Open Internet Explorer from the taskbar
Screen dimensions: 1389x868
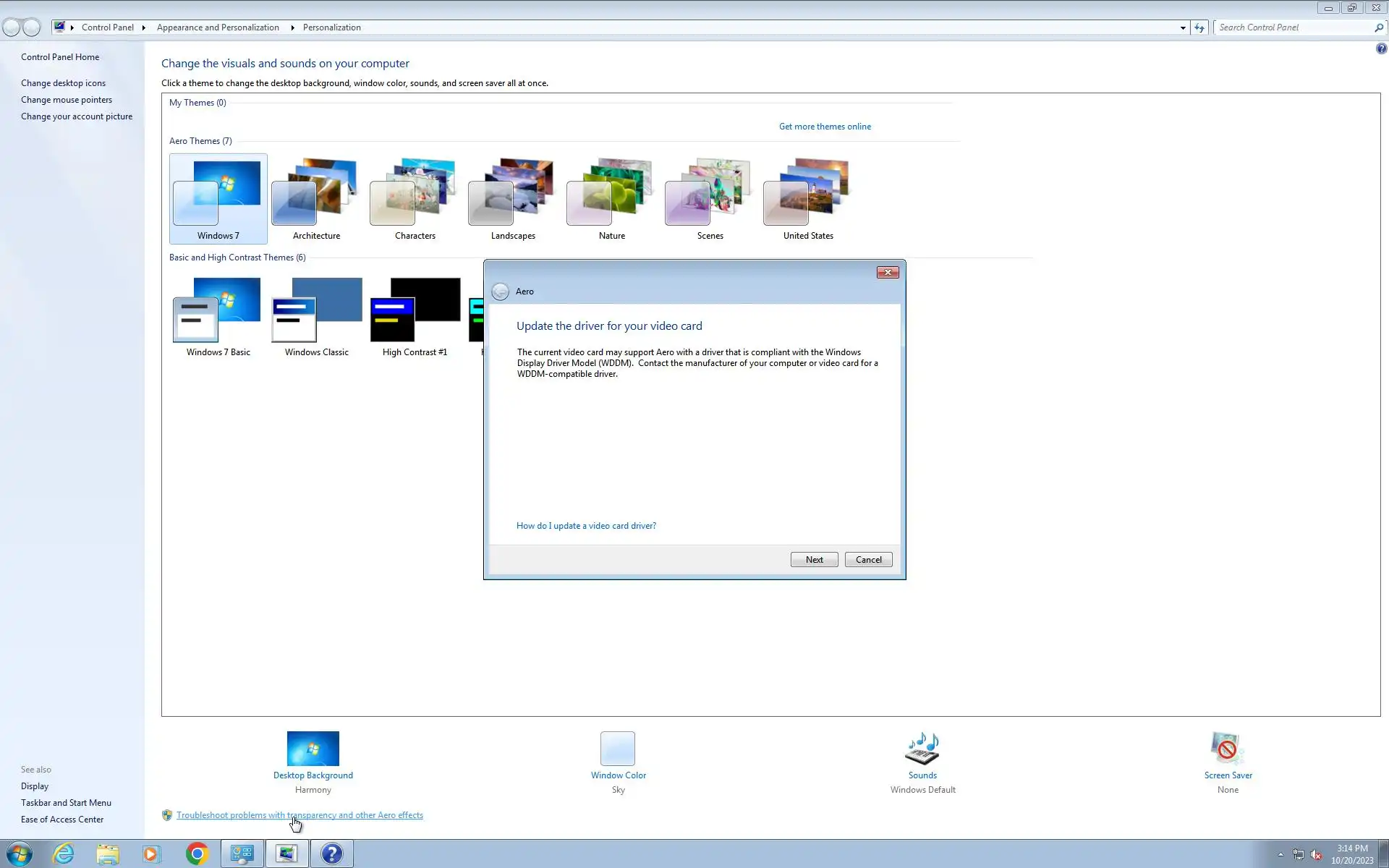pyautogui.click(x=64, y=854)
